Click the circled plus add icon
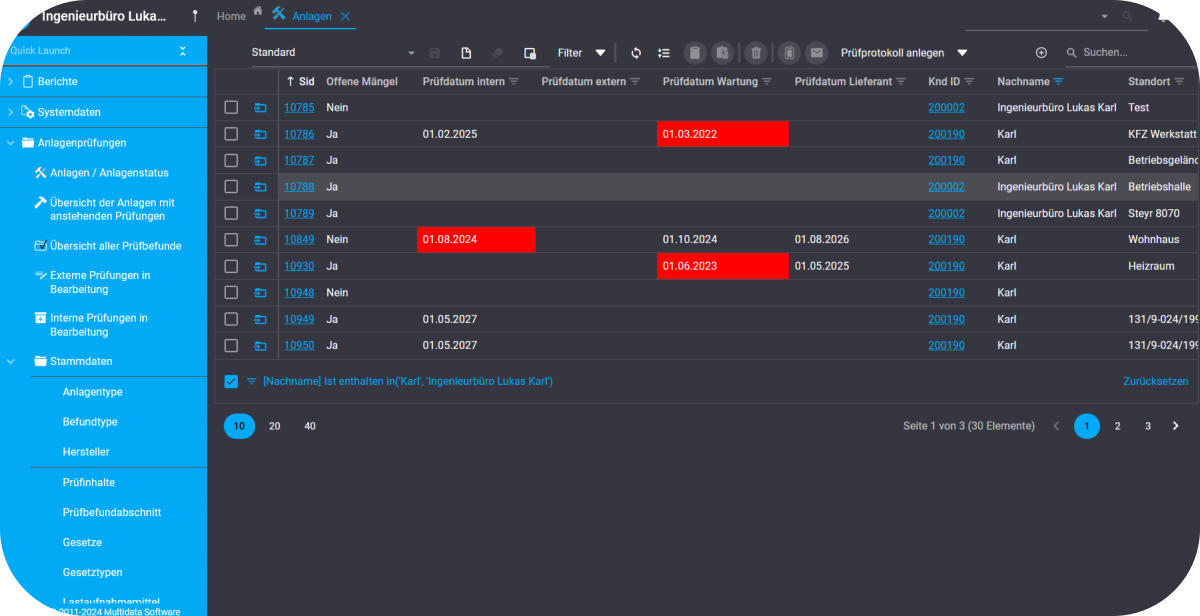This screenshot has height=616, width=1200. pyautogui.click(x=1041, y=53)
